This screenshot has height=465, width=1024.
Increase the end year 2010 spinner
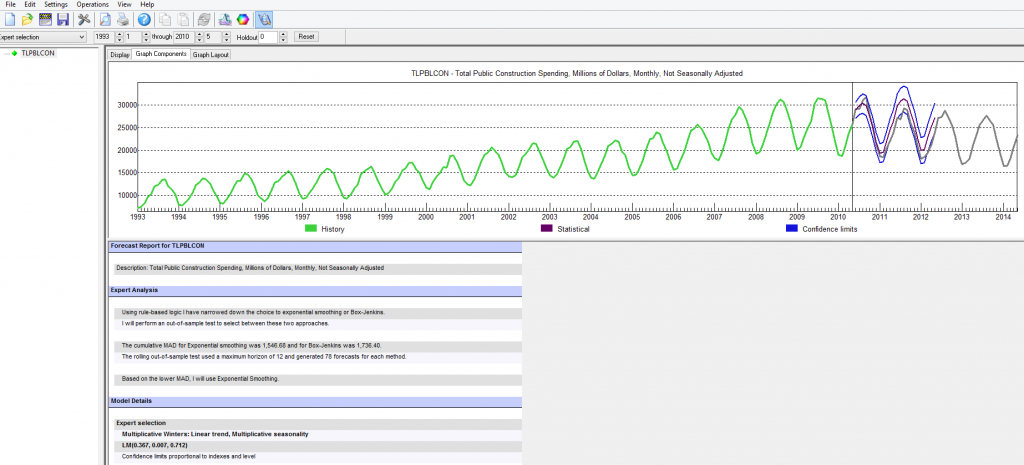click(200, 35)
